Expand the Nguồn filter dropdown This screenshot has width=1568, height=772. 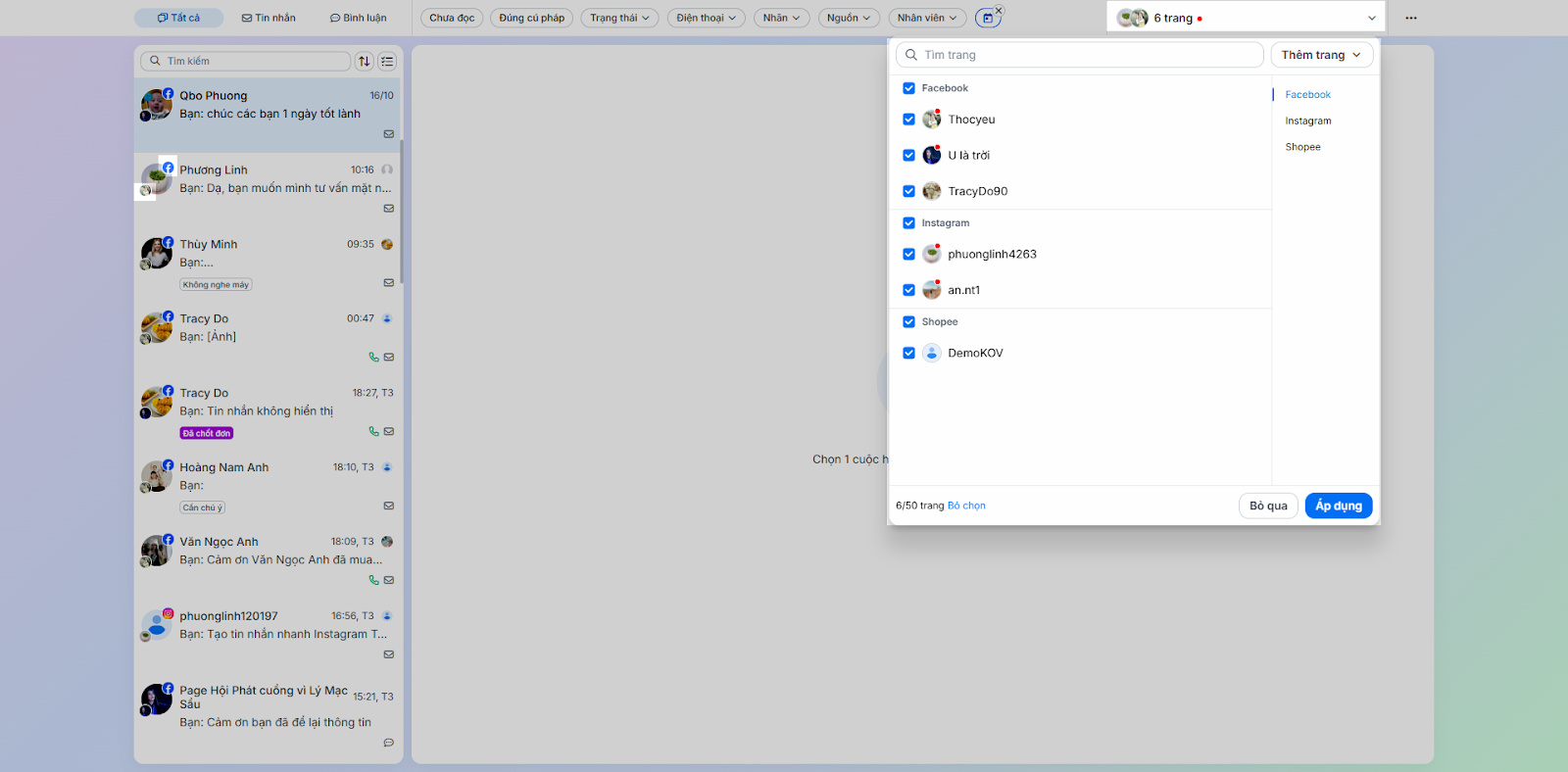849,18
